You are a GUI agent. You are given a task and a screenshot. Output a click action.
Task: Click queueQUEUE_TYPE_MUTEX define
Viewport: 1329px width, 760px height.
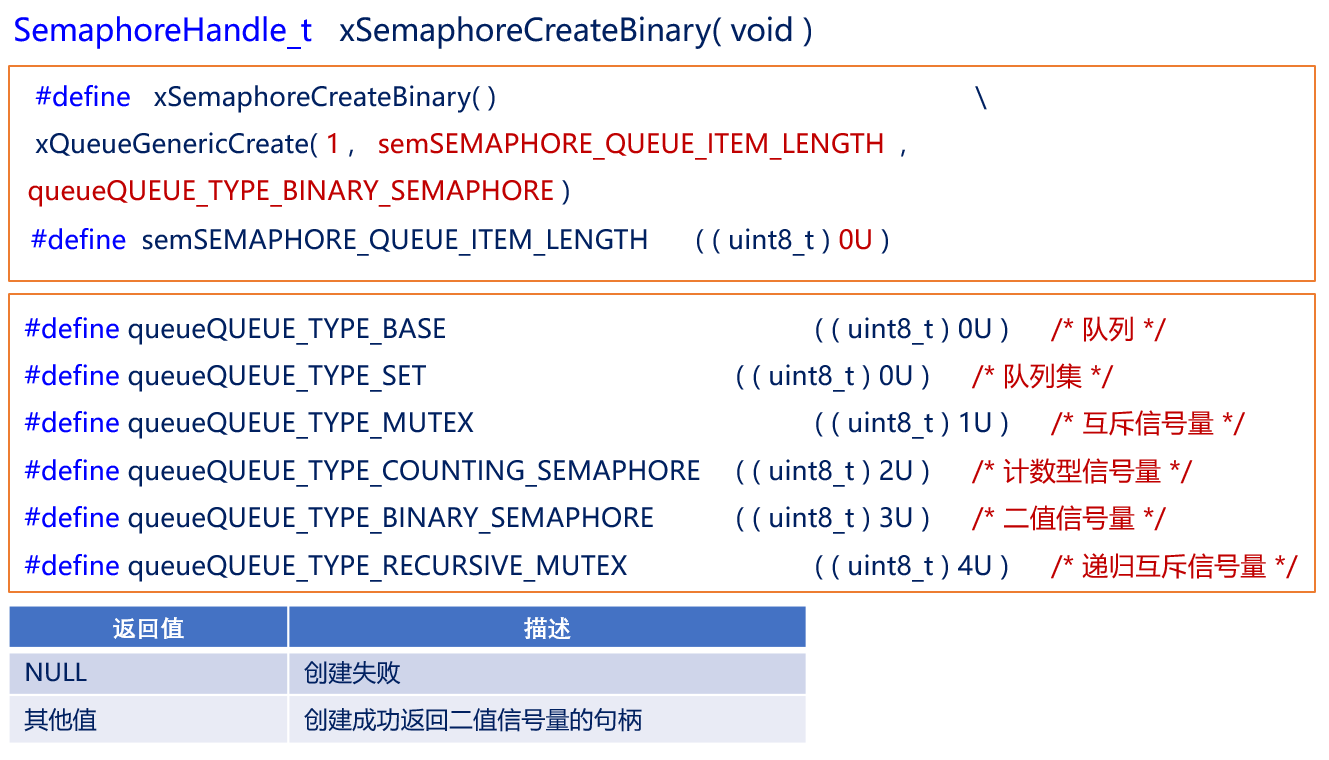249,423
